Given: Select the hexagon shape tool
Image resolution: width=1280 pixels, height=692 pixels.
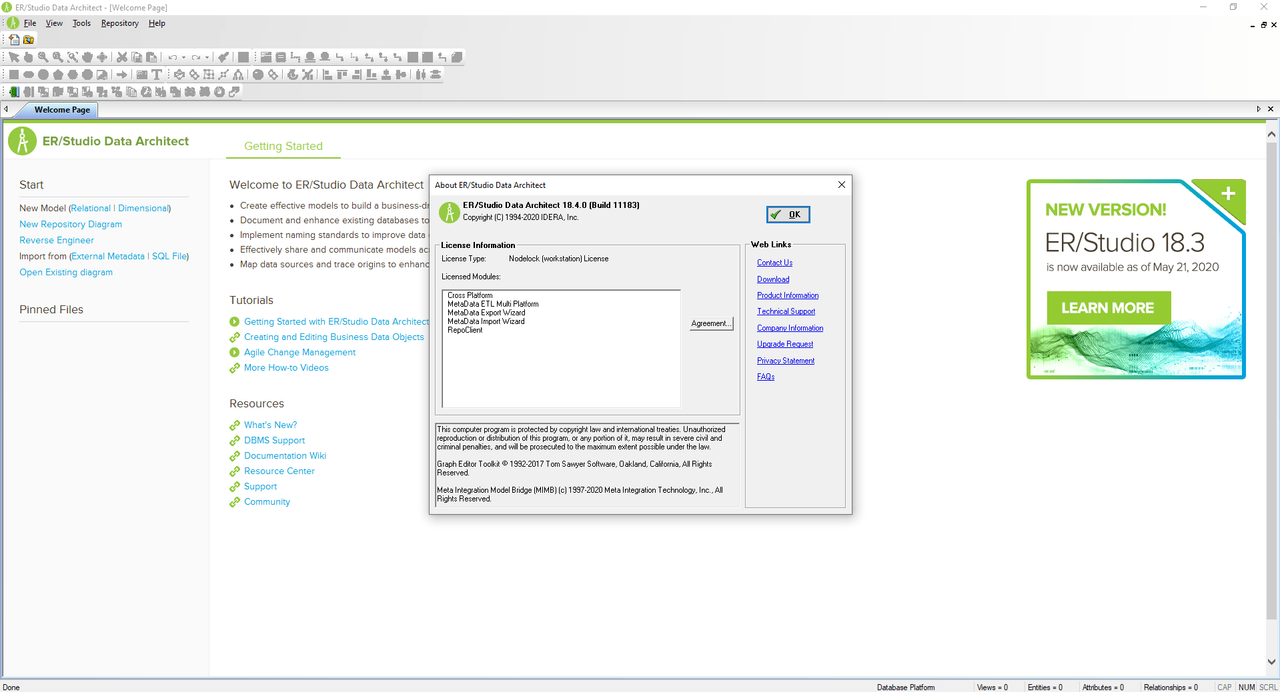Looking at the screenshot, I should (x=73, y=75).
